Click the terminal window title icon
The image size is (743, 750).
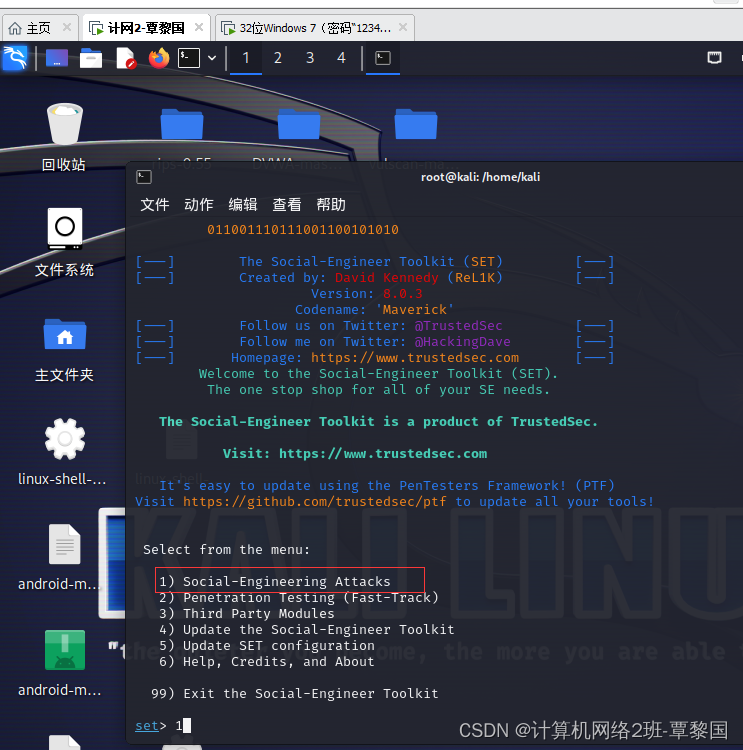(x=144, y=177)
